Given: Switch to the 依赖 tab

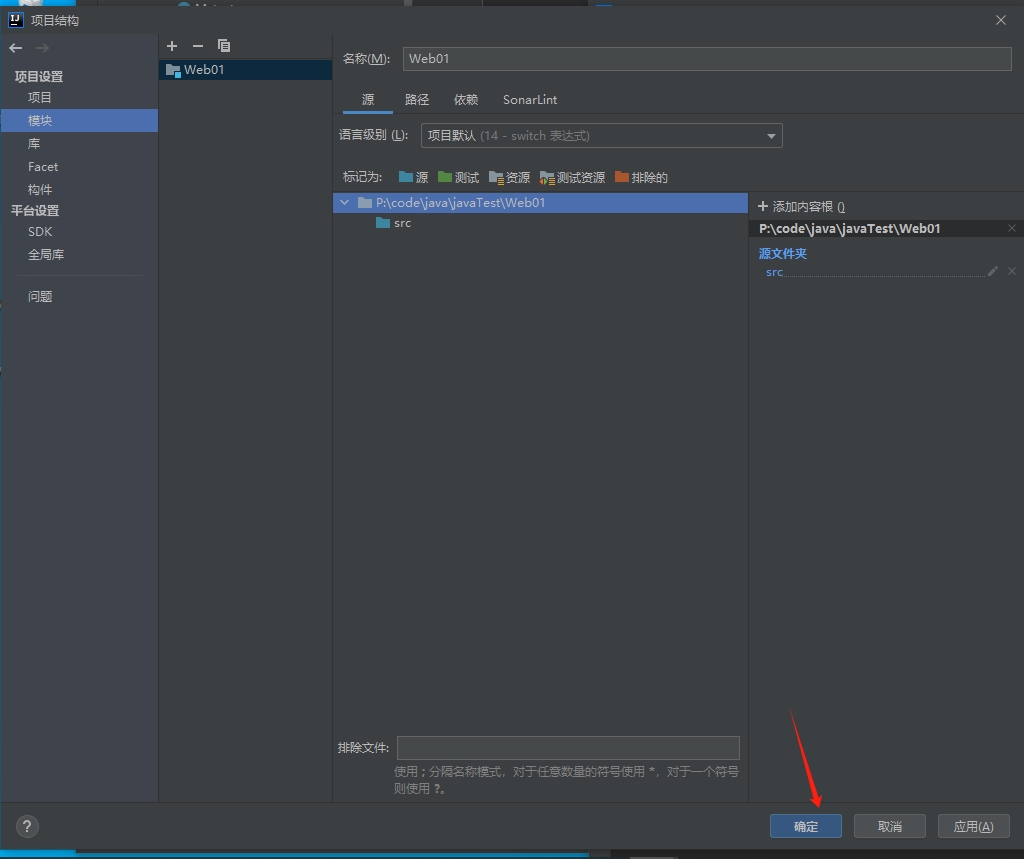Looking at the screenshot, I should click(466, 100).
